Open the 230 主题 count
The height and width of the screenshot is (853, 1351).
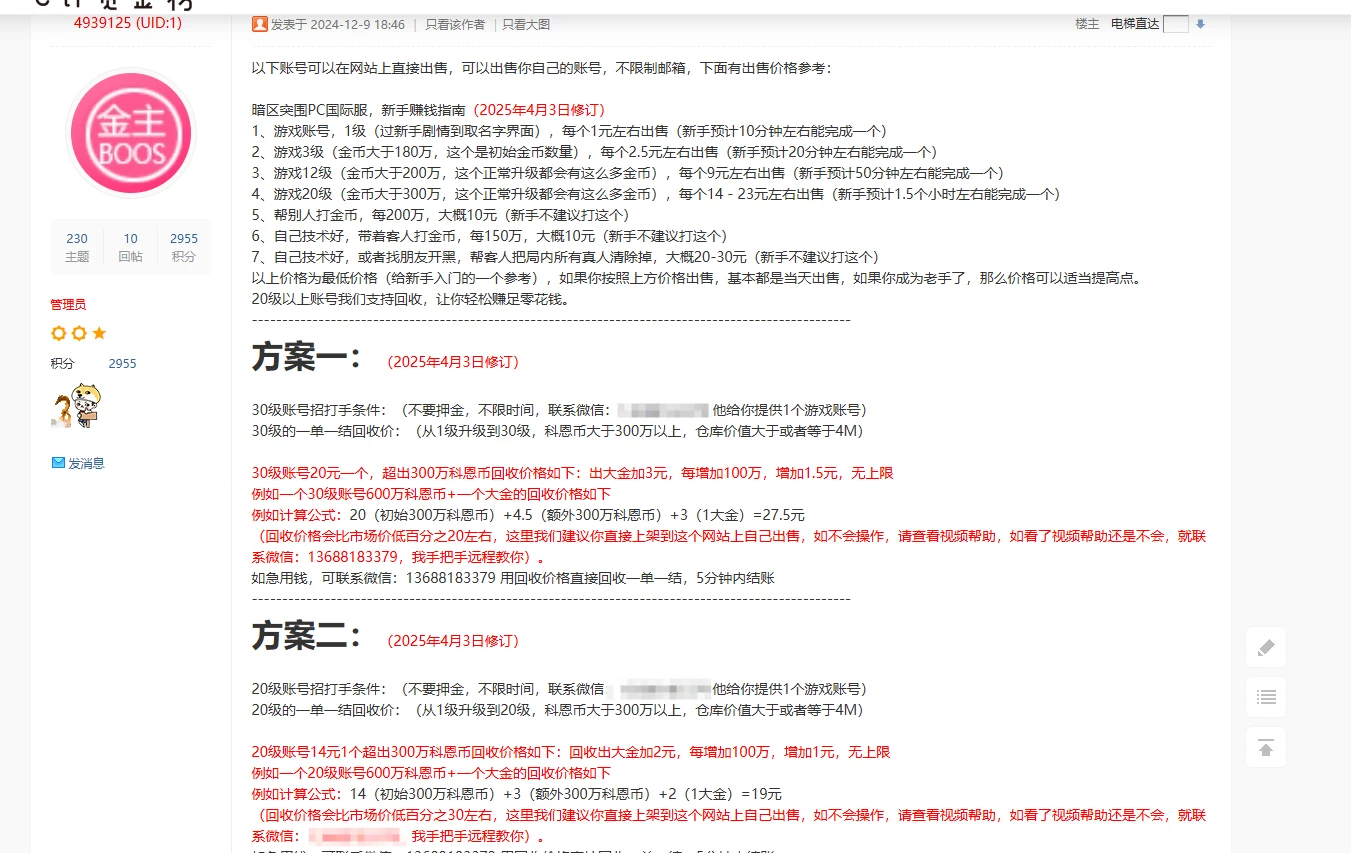click(77, 247)
